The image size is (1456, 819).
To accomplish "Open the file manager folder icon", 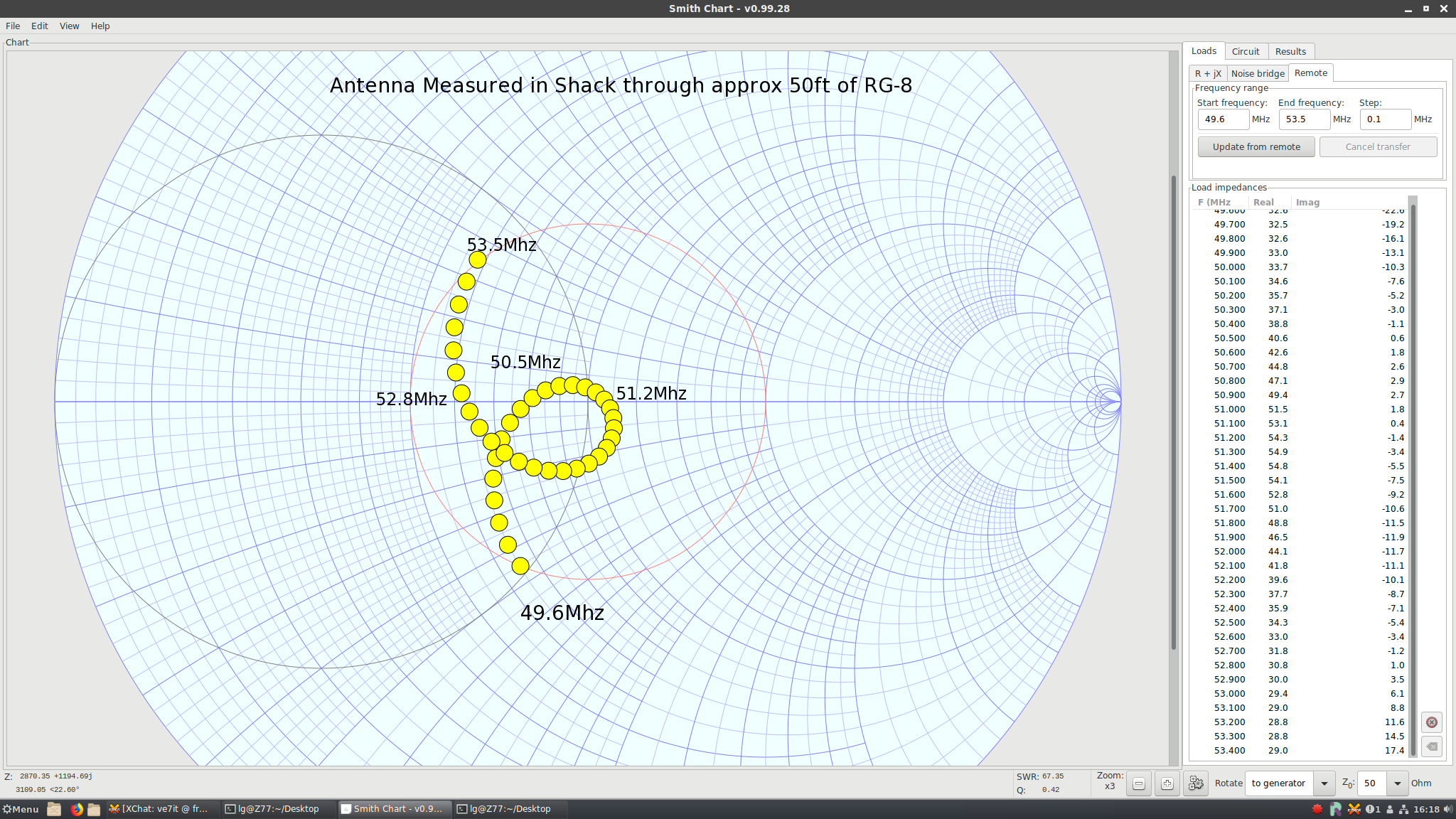I will point(94,809).
